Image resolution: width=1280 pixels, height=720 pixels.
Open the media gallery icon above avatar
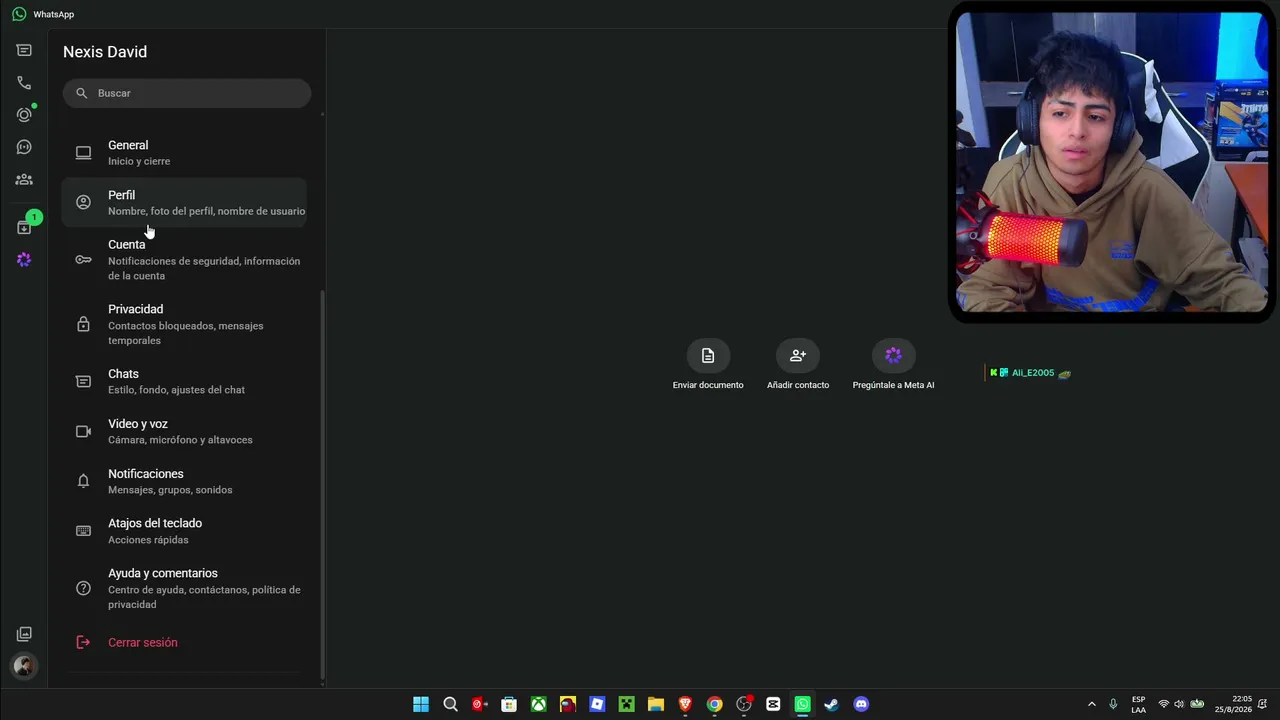24,634
